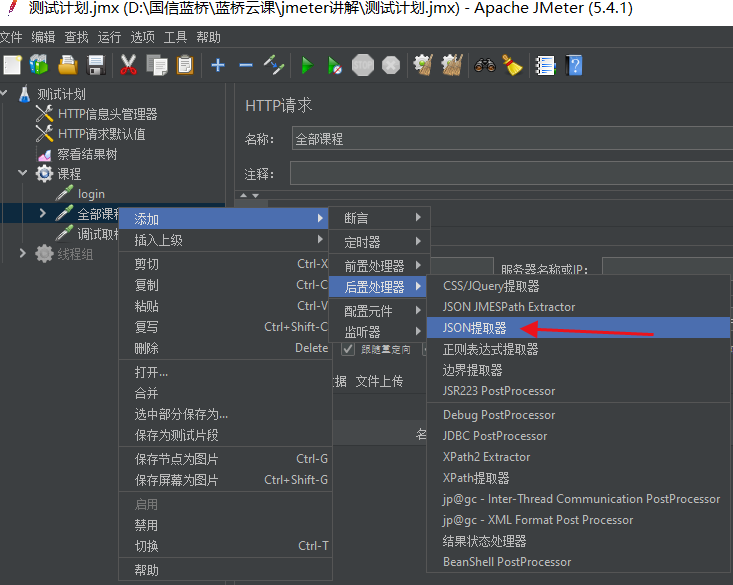
Task: Choose JSR223 PostProcessor menu item
Action: [578, 391]
